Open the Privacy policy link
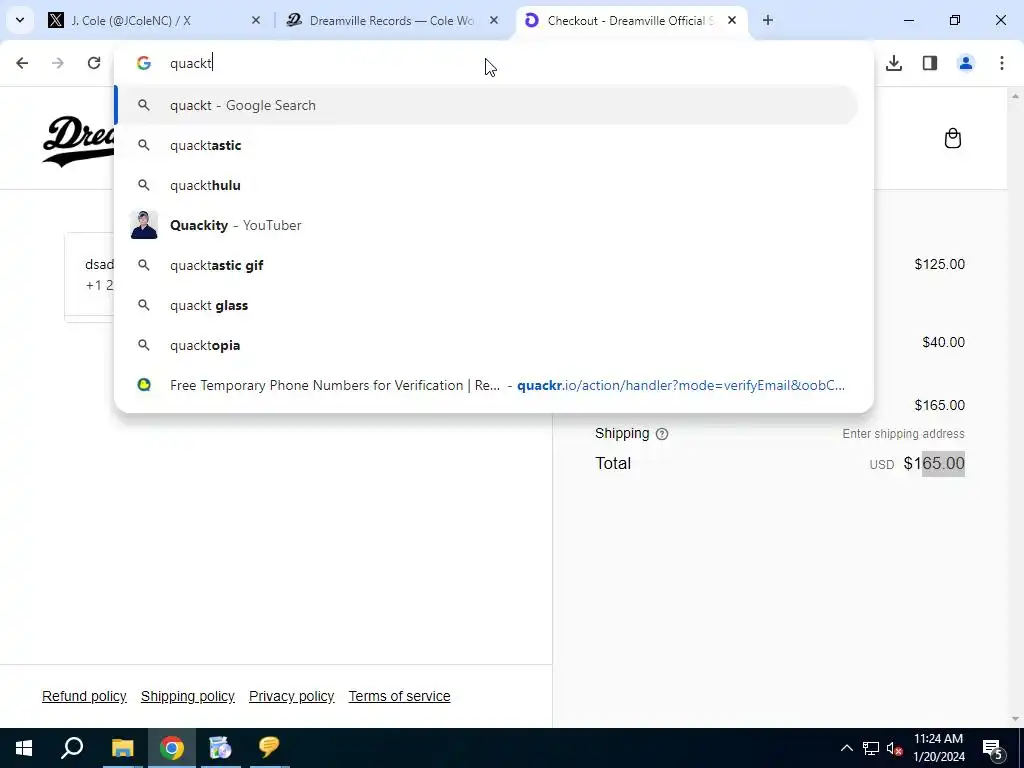 point(291,696)
